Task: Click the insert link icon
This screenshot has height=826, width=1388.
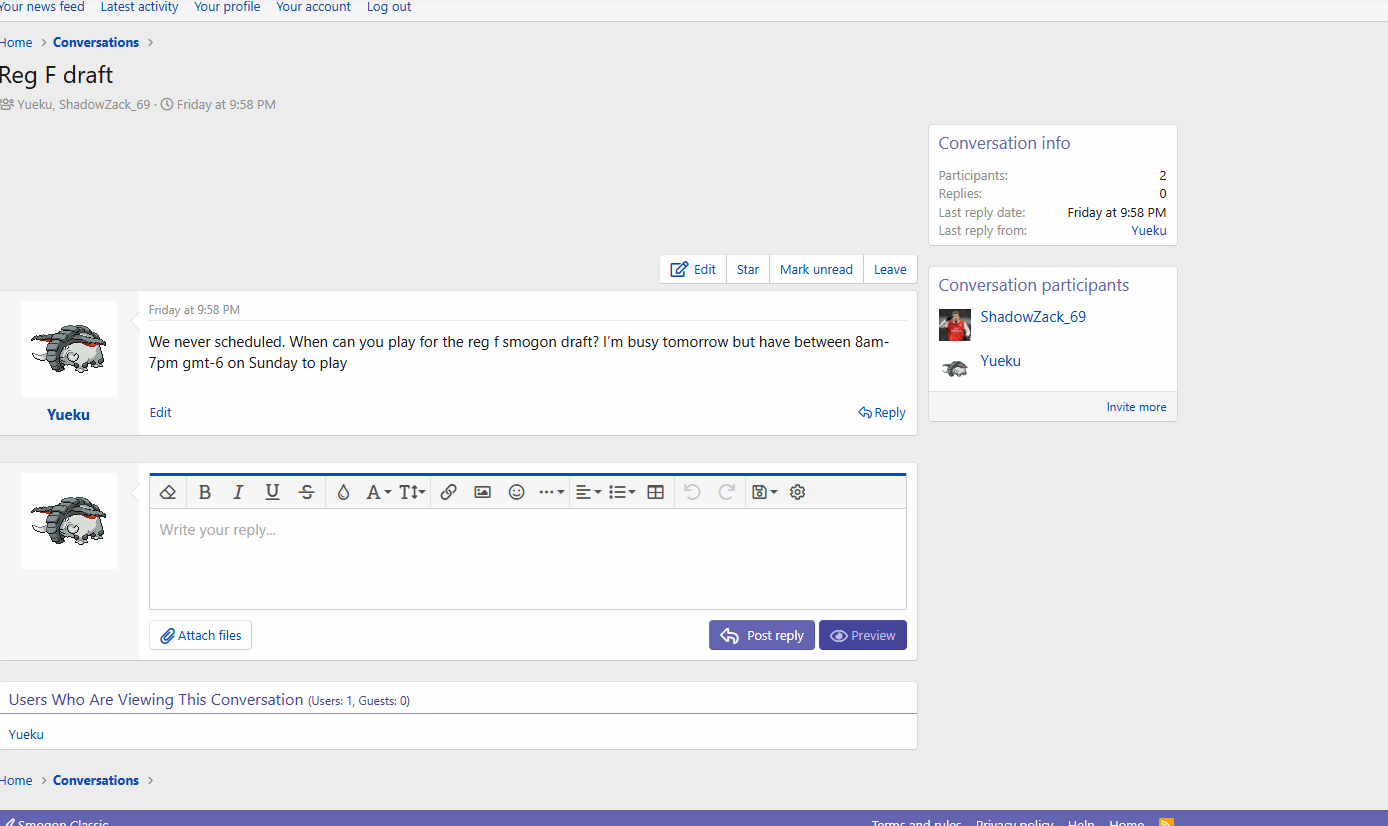Action: (449, 492)
